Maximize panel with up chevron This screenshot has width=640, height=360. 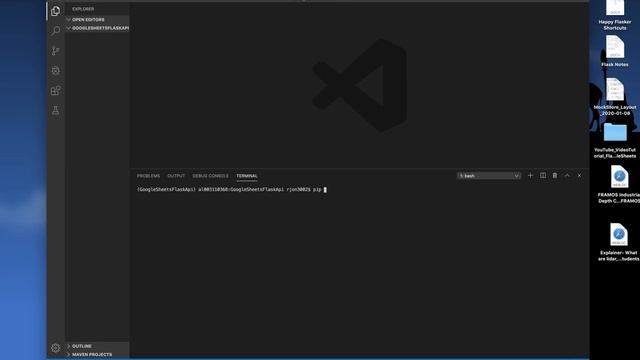[567, 176]
